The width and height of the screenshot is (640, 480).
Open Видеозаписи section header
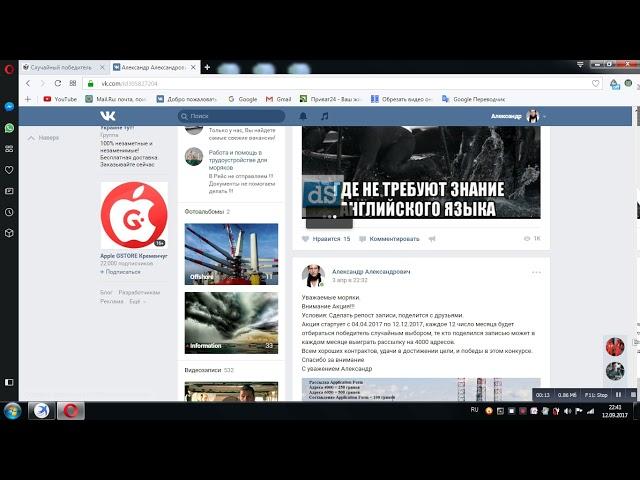(209, 370)
